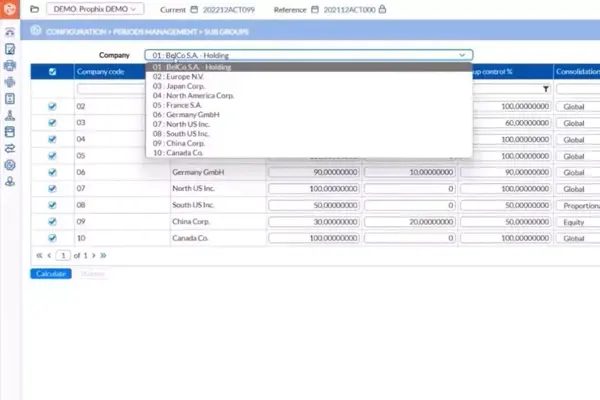Open the data entry pencil sidebar icon
Viewport: 600px width, 400px height.
point(10,49)
